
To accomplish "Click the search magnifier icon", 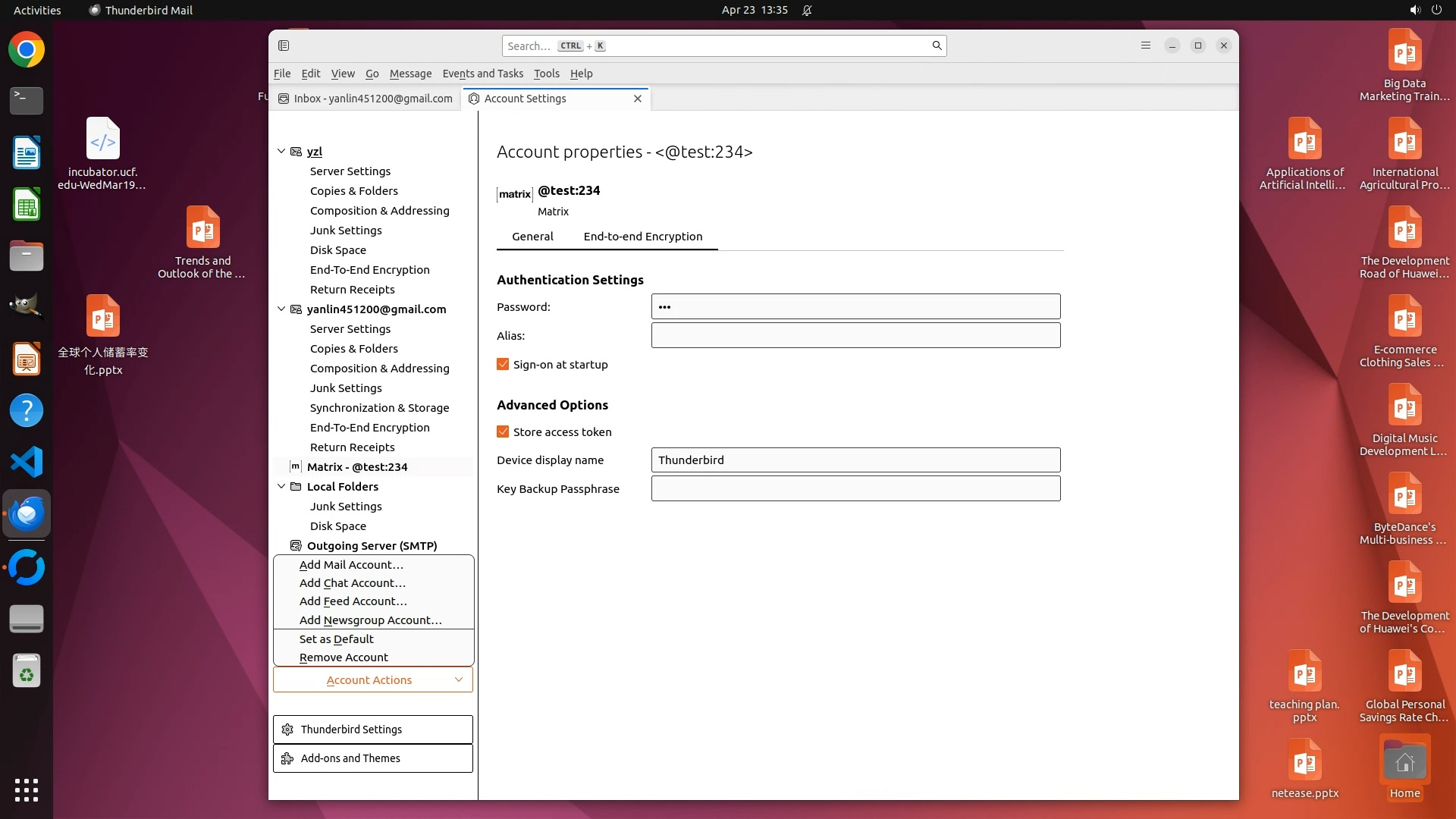I will click(937, 45).
